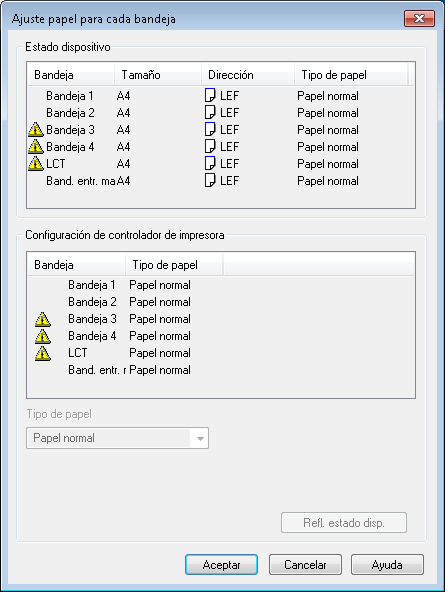Select Bandeja 1 in controlador de impresora list
445x592 pixels.
[92, 285]
